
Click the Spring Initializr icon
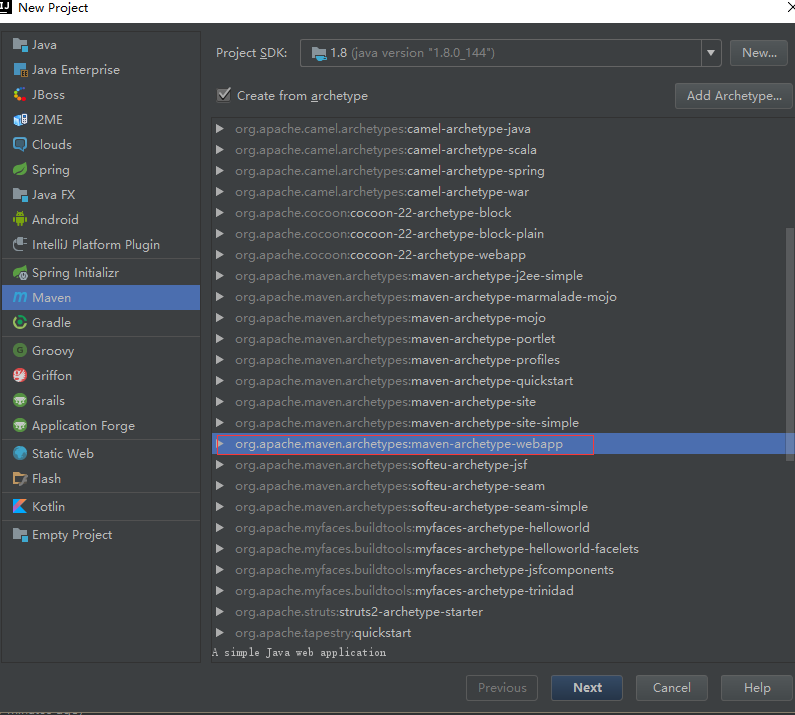point(20,273)
